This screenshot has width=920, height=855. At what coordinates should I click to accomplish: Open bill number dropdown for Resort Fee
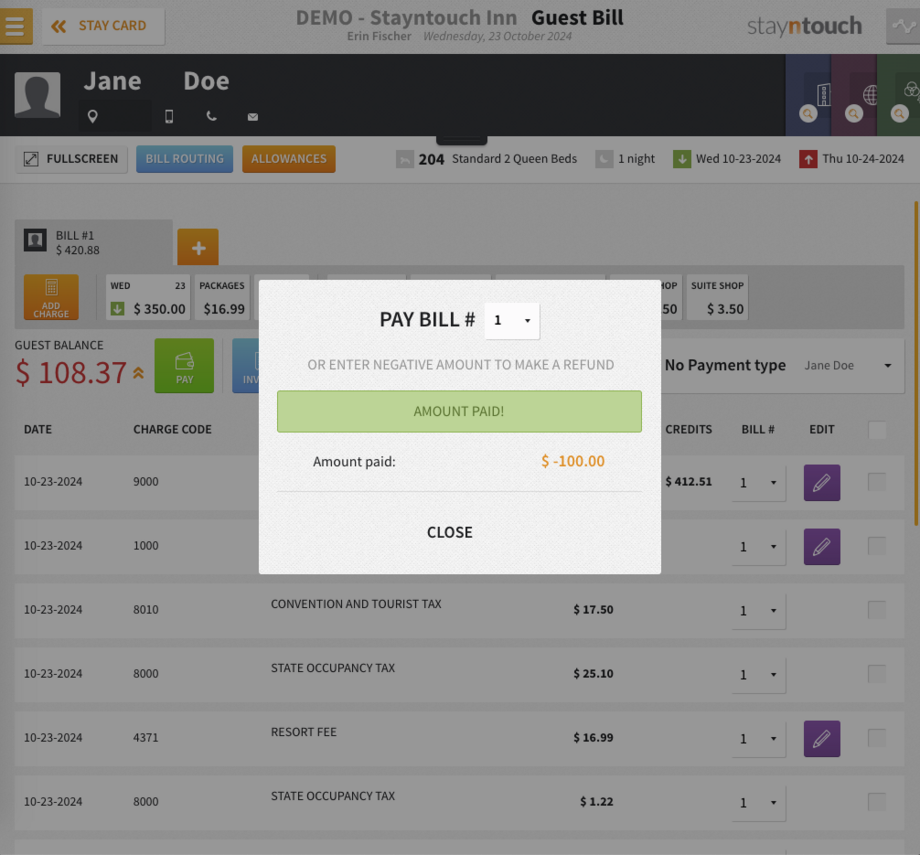(x=759, y=739)
